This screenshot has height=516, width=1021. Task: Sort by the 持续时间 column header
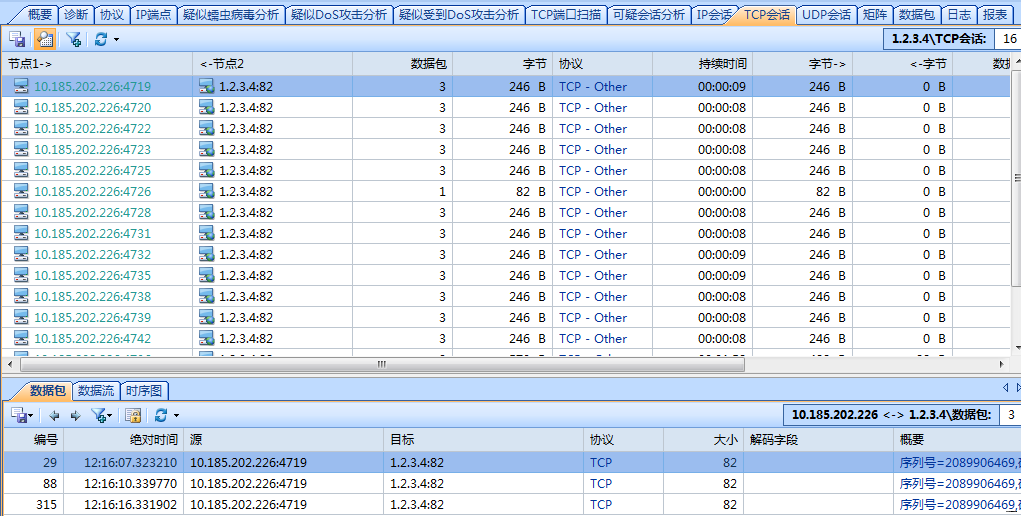coord(722,63)
